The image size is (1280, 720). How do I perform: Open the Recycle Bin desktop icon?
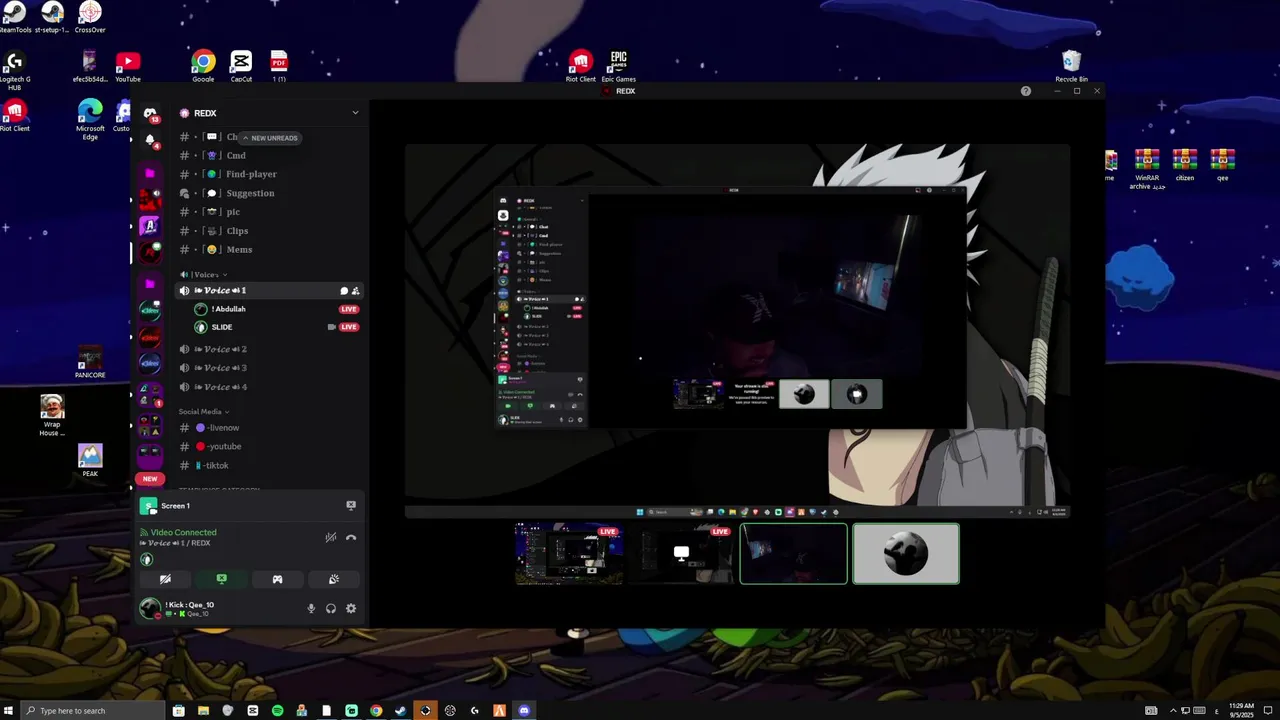pyautogui.click(x=1071, y=66)
